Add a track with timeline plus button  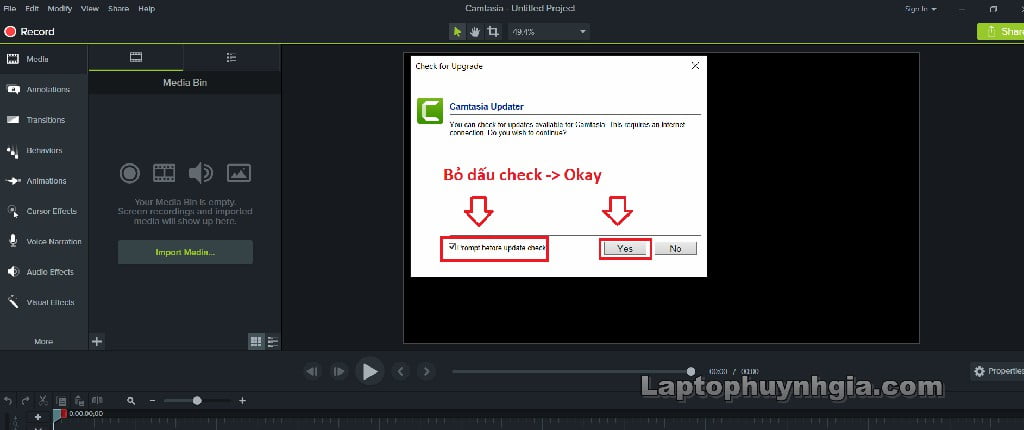pyautogui.click(x=38, y=416)
